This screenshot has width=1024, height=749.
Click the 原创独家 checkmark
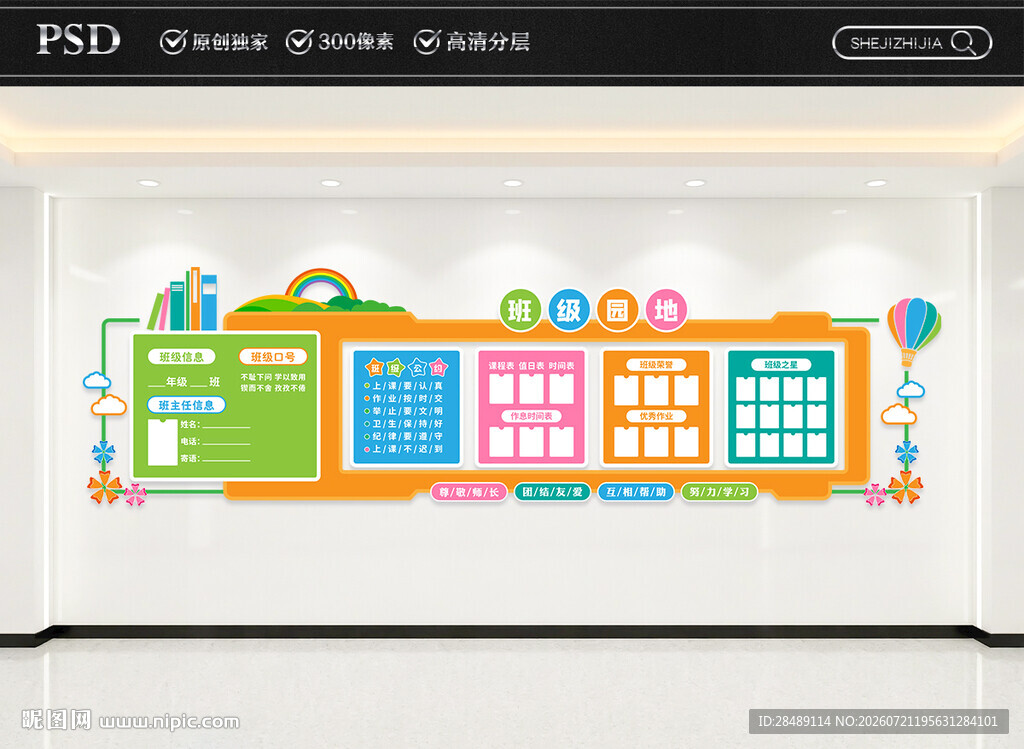click(174, 42)
